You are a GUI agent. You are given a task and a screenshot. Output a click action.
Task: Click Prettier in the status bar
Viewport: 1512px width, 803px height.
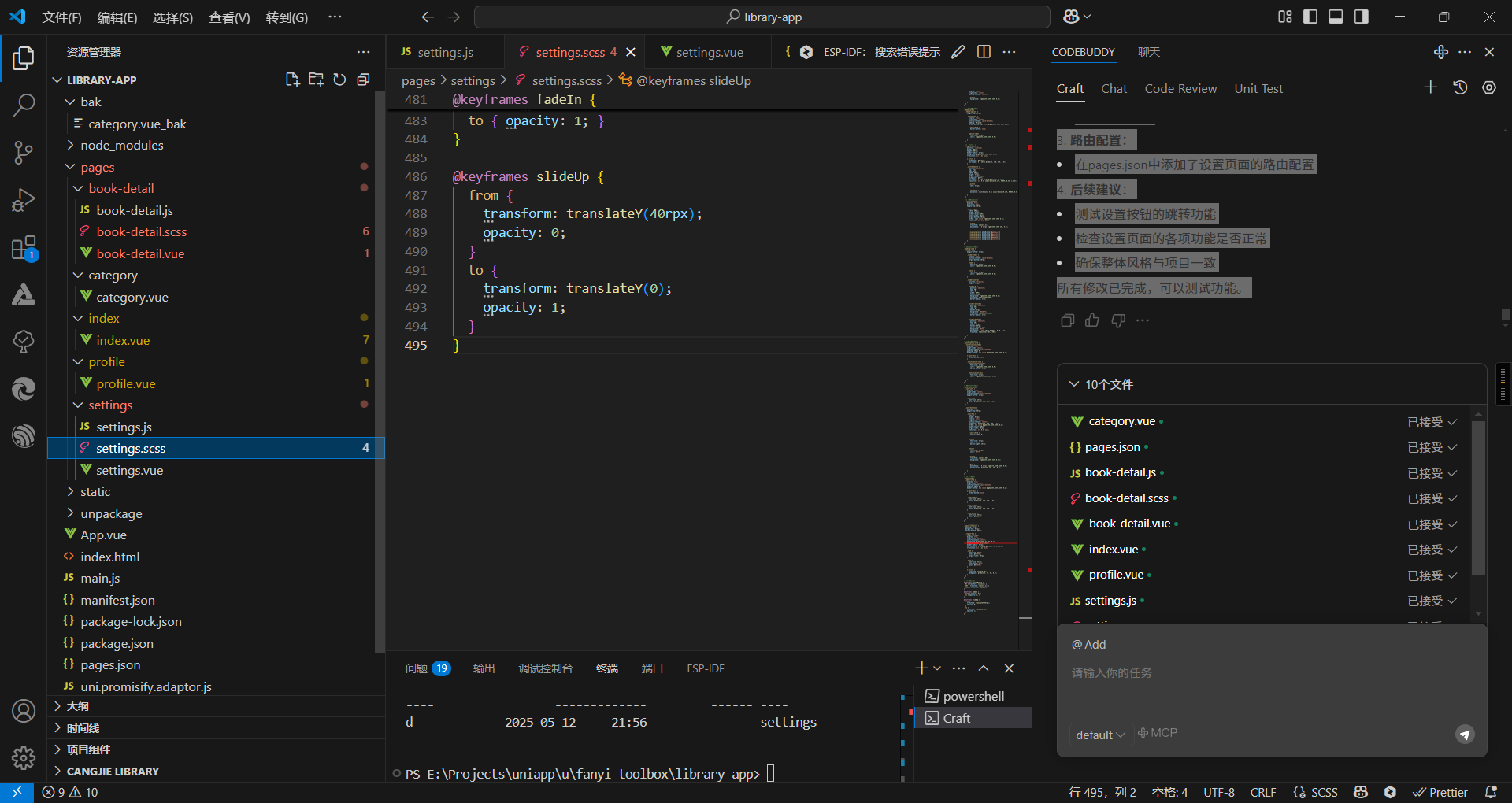pyautogui.click(x=1440, y=792)
